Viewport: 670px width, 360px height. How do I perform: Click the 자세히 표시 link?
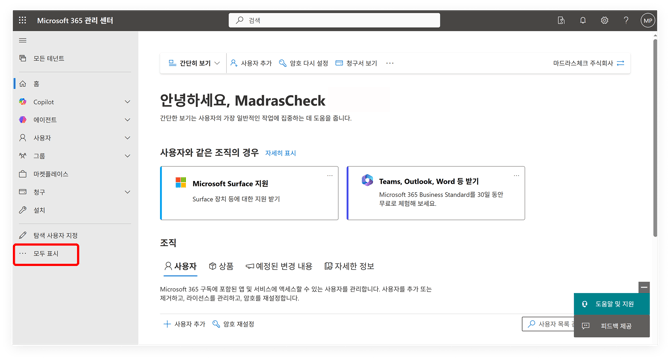(281, 153)
